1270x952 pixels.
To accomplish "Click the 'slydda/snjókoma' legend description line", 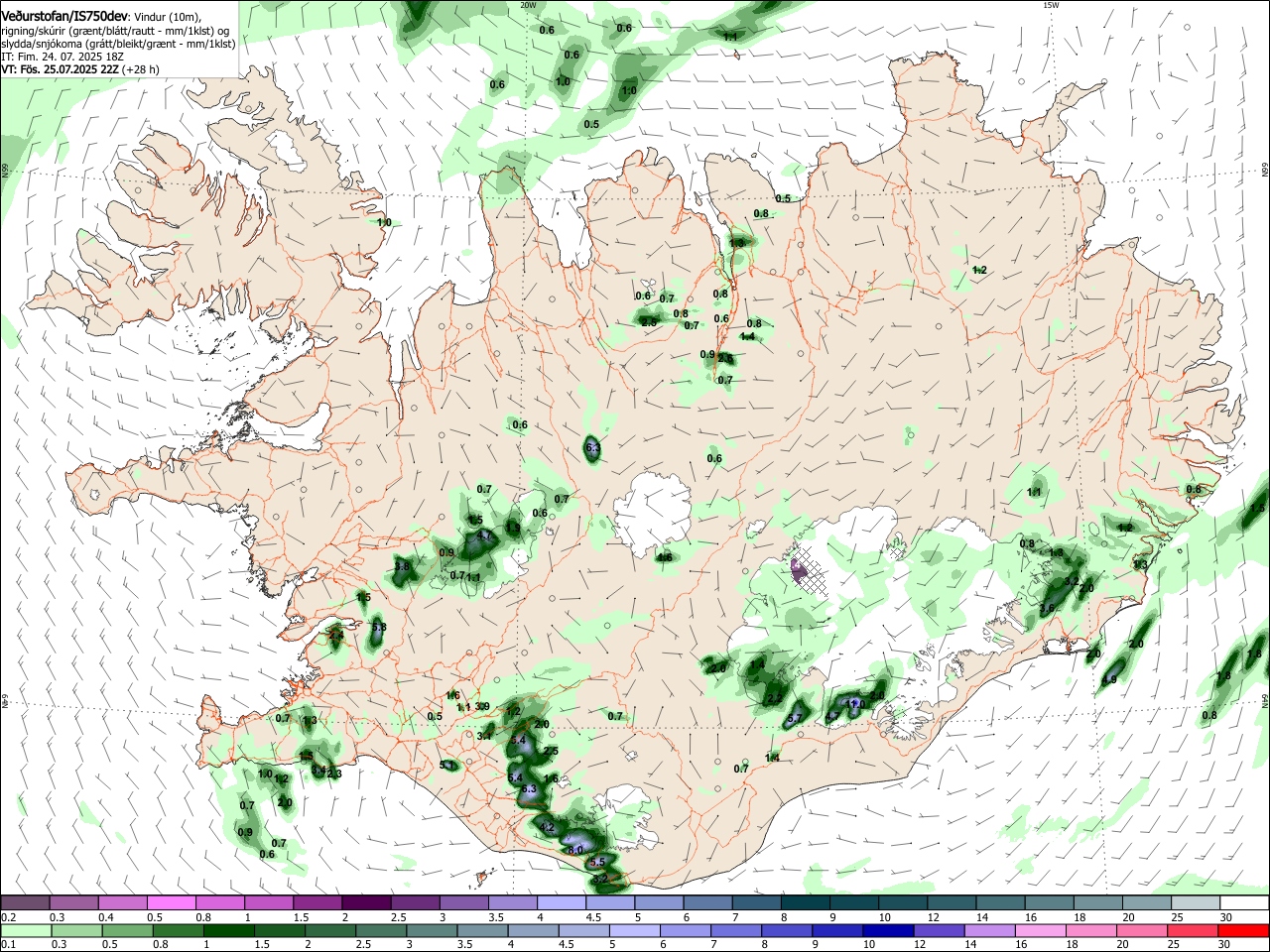I will (118, 44).
